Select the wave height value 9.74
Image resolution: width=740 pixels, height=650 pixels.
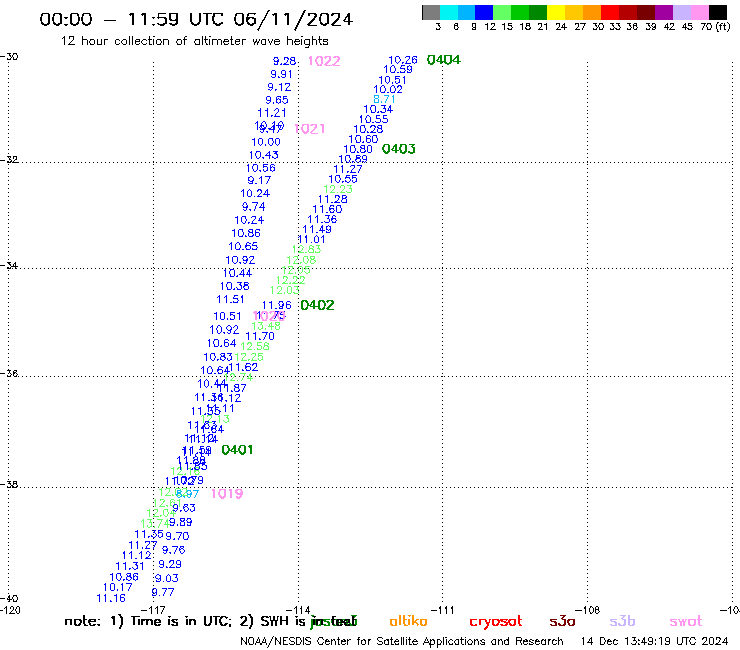(x=254, y=207)
